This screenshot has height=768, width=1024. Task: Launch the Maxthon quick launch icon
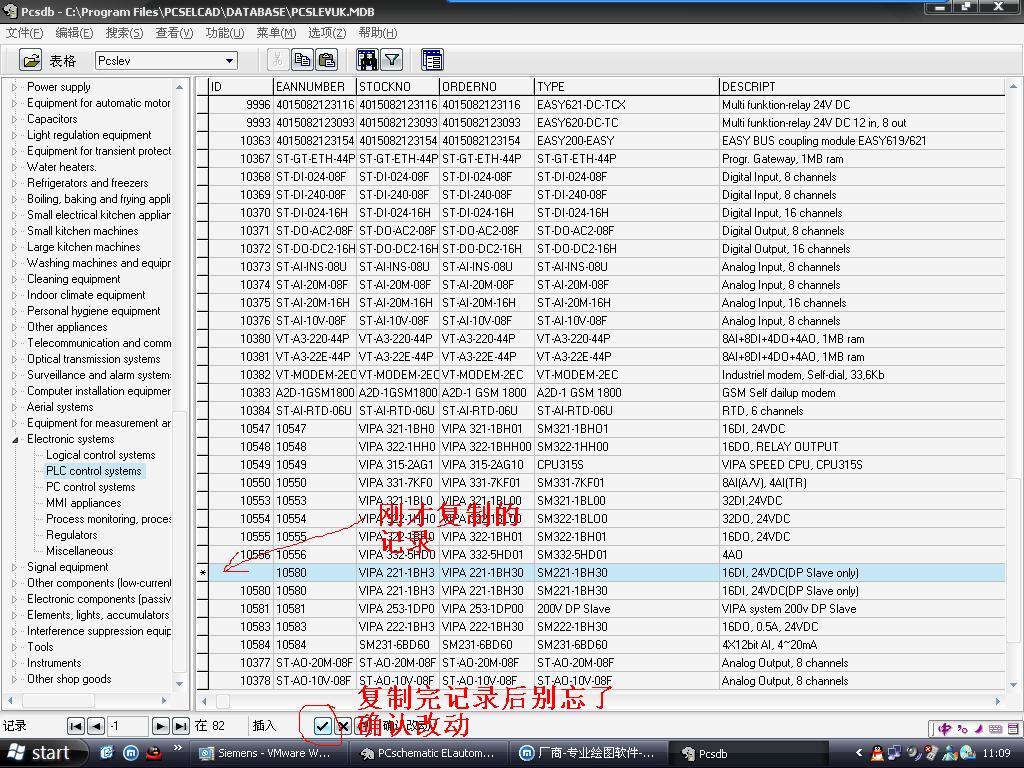click(131, 753)
